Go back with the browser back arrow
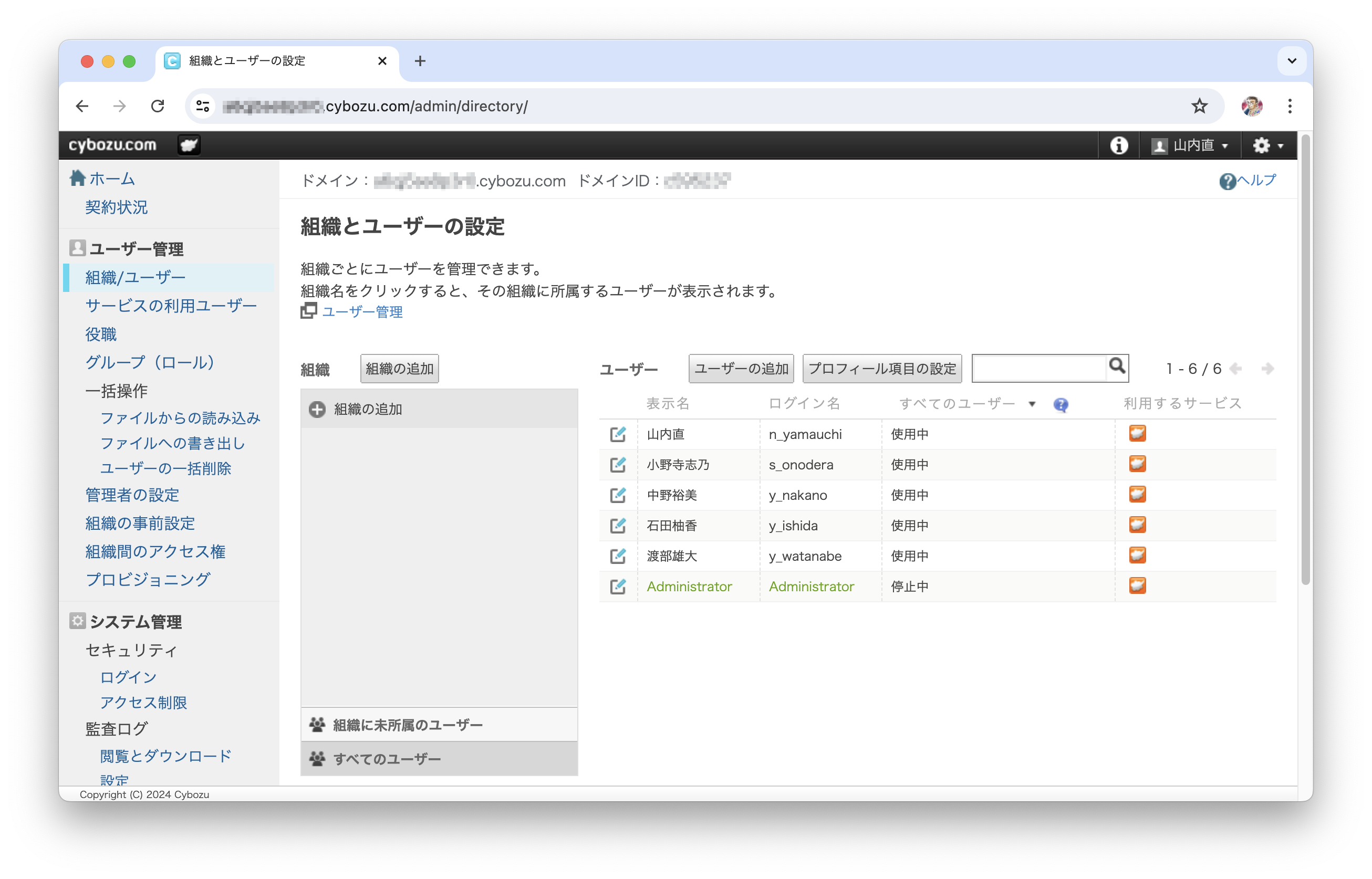Viewport: 1372px width, 879px height. point(82,106)
